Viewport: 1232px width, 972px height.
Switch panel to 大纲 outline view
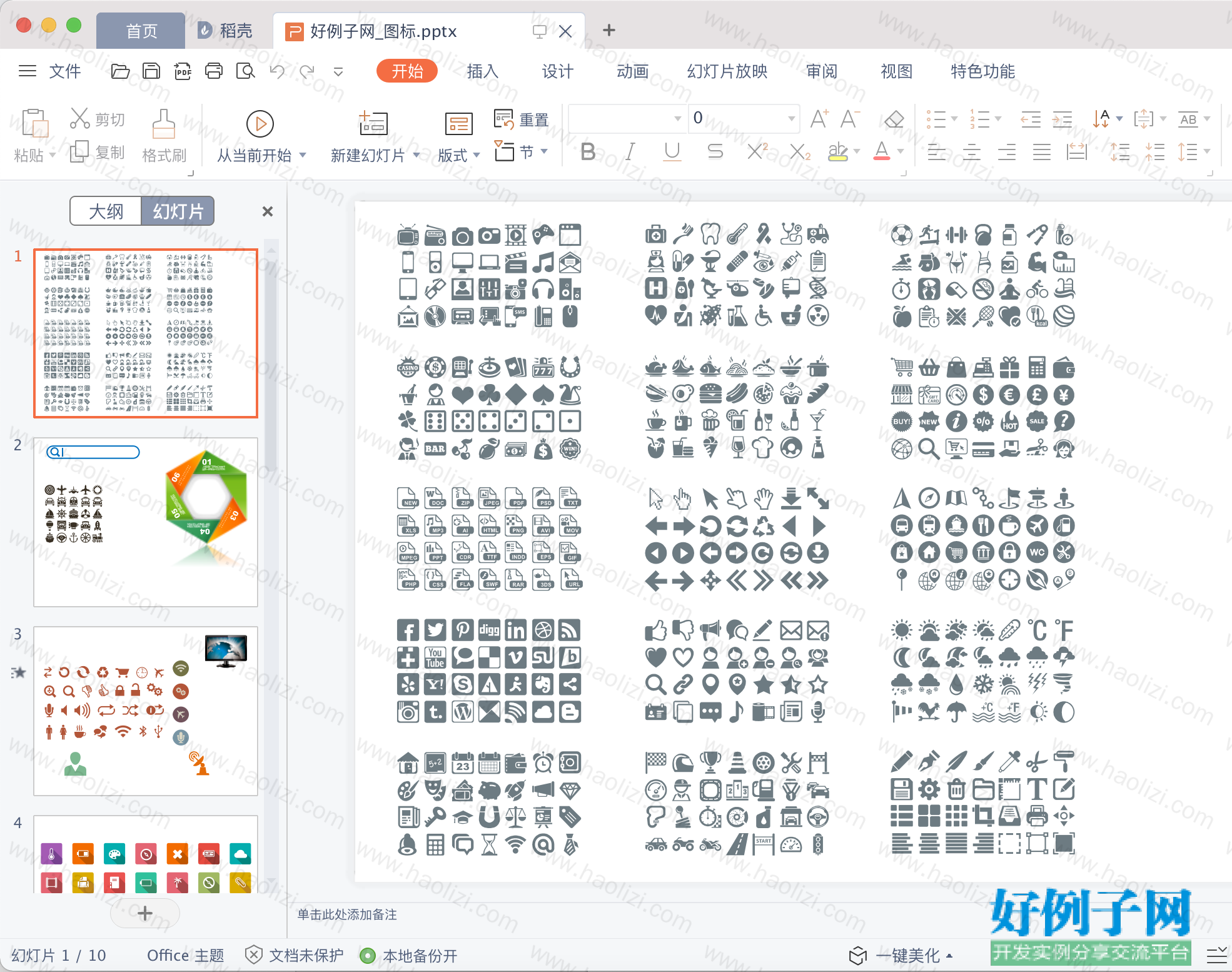(x=106, y=211)
